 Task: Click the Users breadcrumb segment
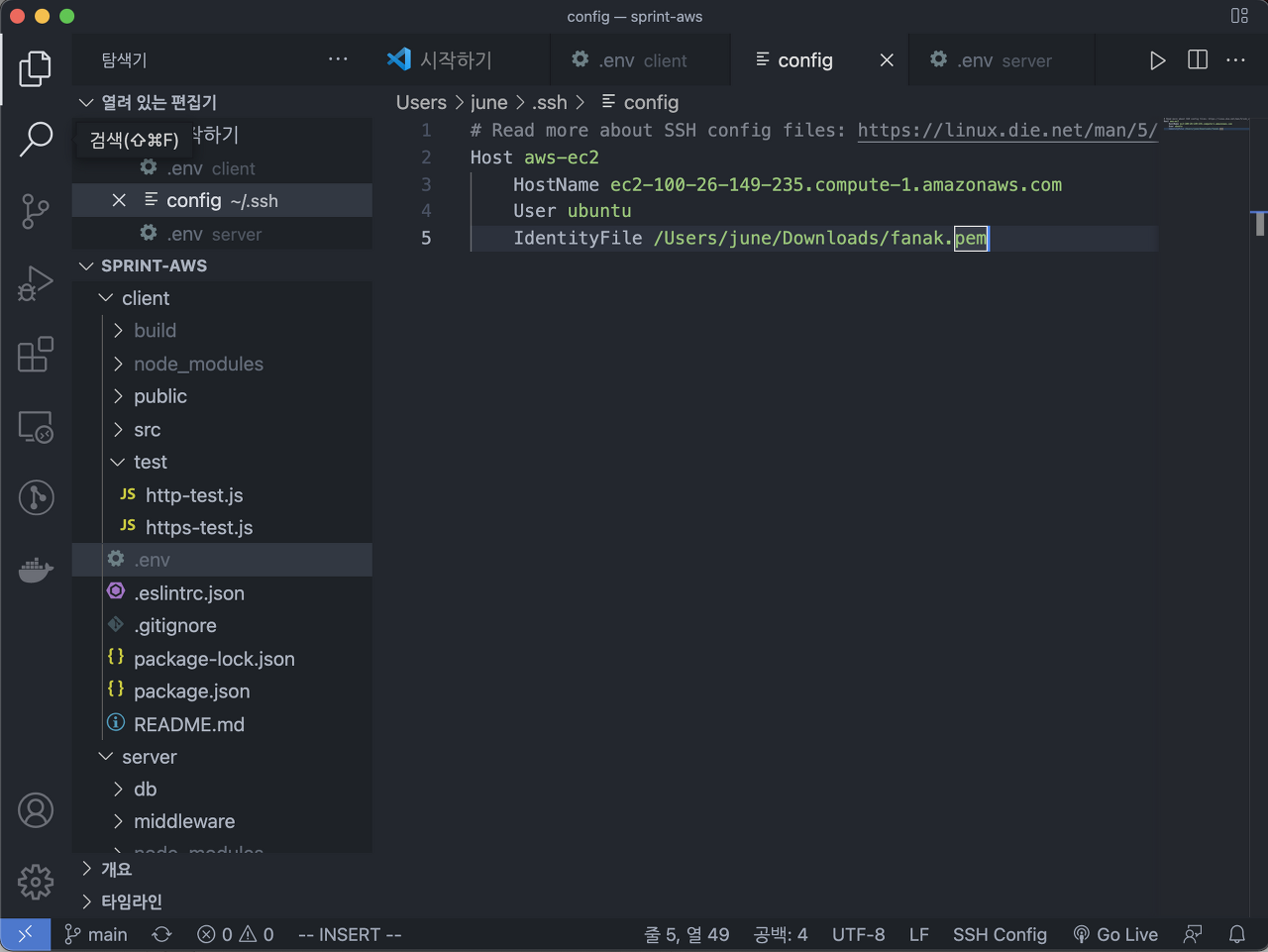pyautogui.click(x=421, y=102)
